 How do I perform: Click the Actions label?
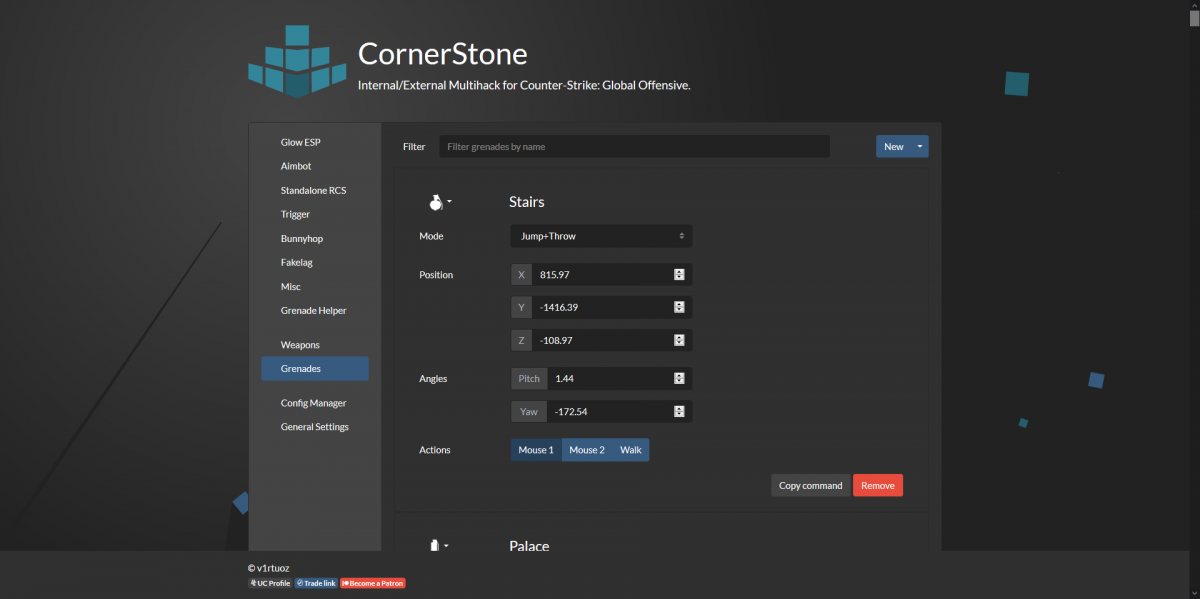(435, 450)
